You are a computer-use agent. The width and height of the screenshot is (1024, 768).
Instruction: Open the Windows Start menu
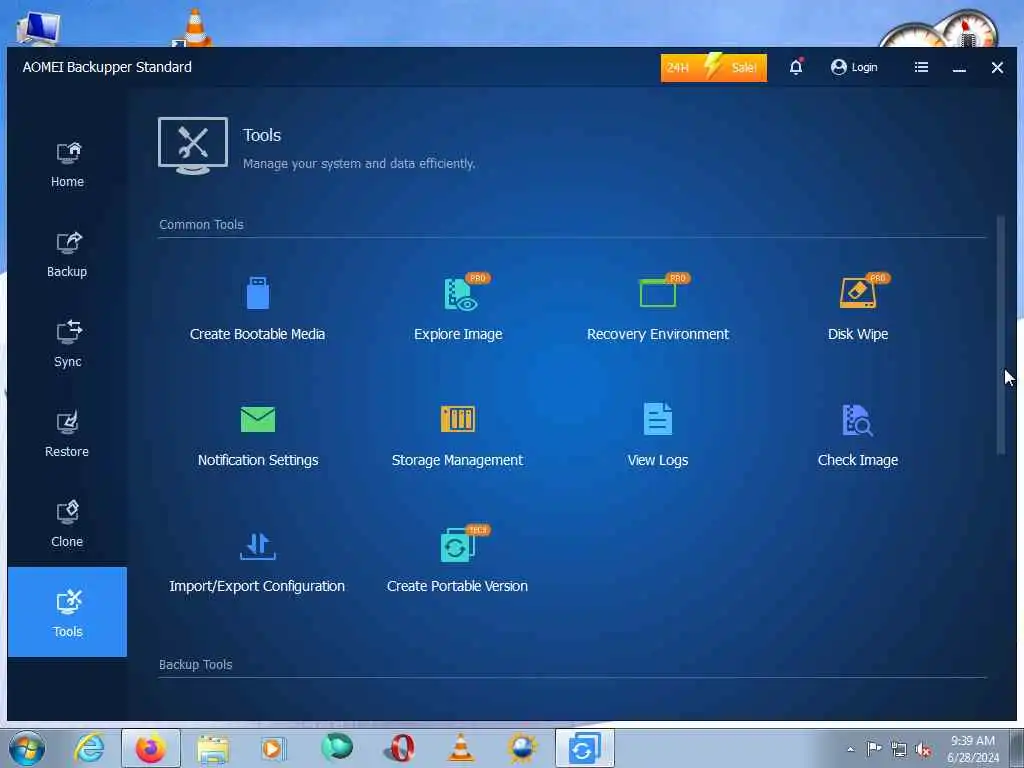(27, 748)
